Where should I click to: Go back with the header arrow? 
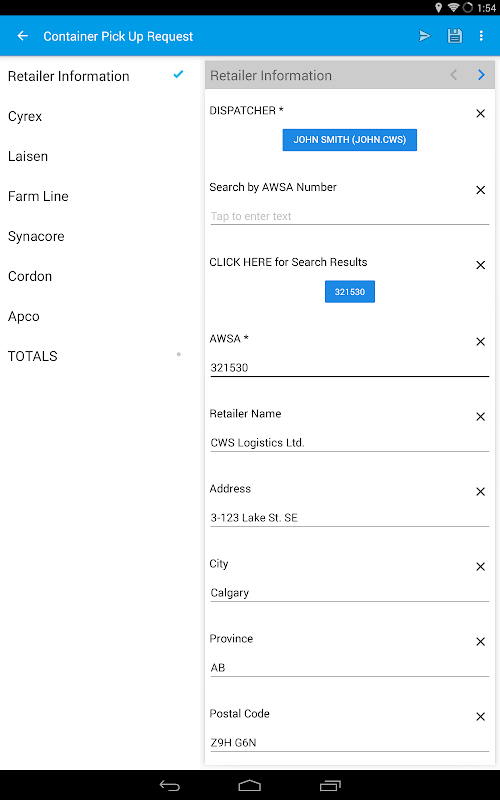[22, 36]
